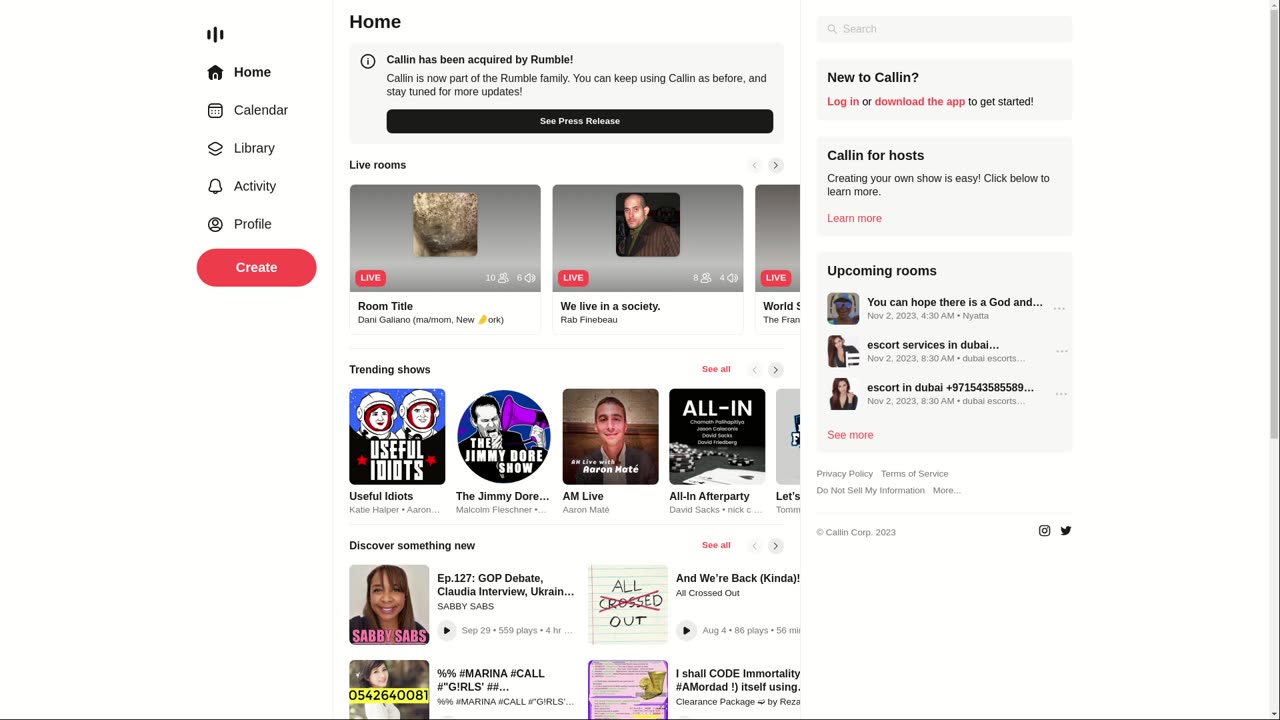Screen dimensions: 1280x720
Task: Click the Search input field
Action: [x=944, y=29]
